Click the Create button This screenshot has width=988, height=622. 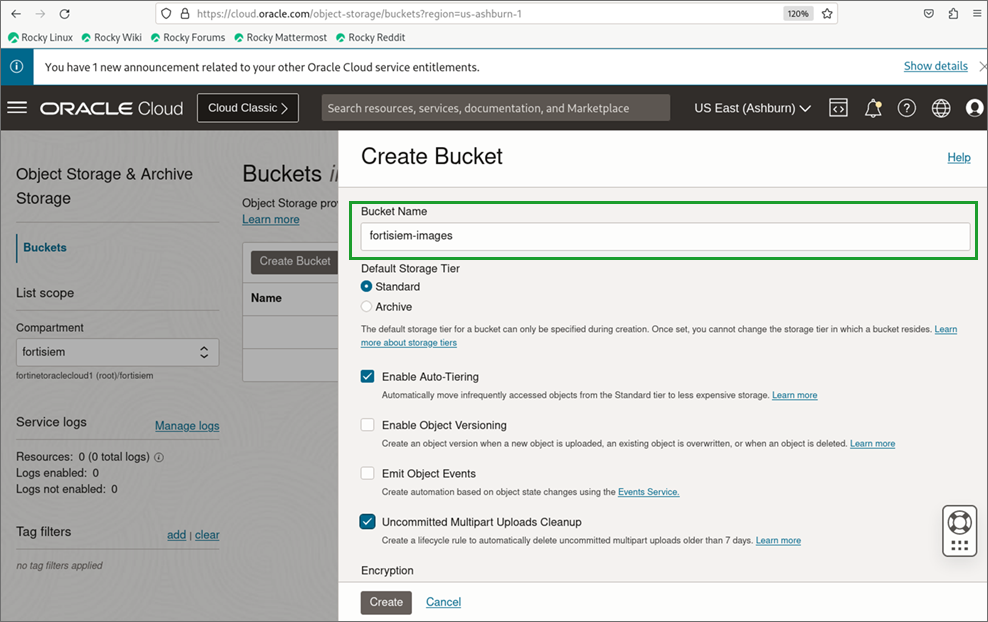point(386,602)
